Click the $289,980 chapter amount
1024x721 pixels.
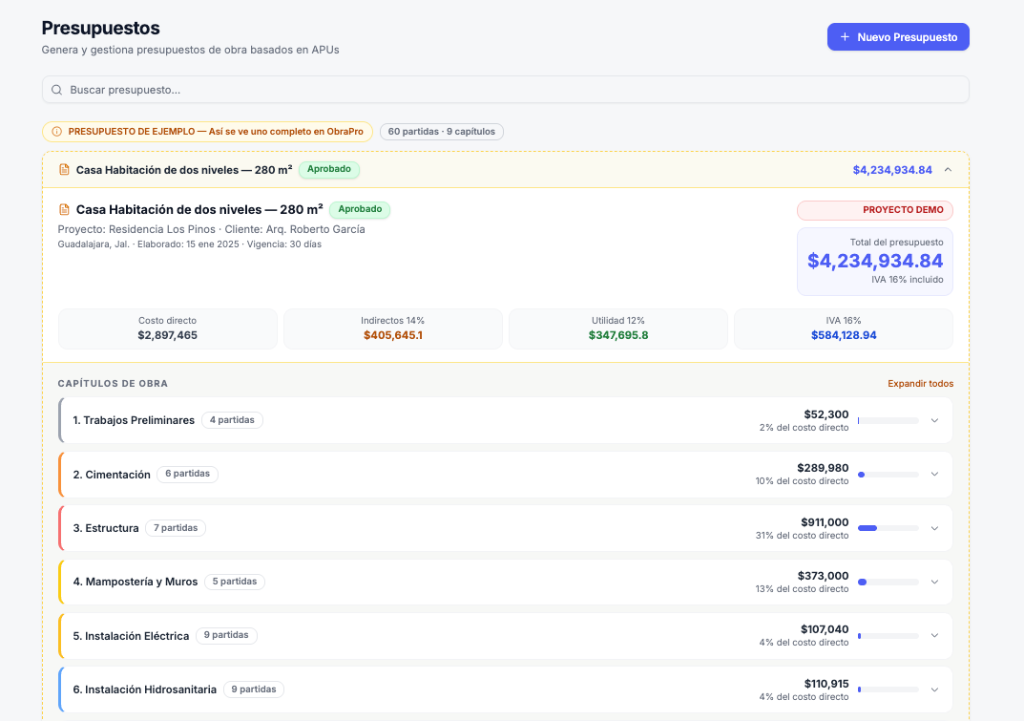pyautogui.click(x=823, y=468)
